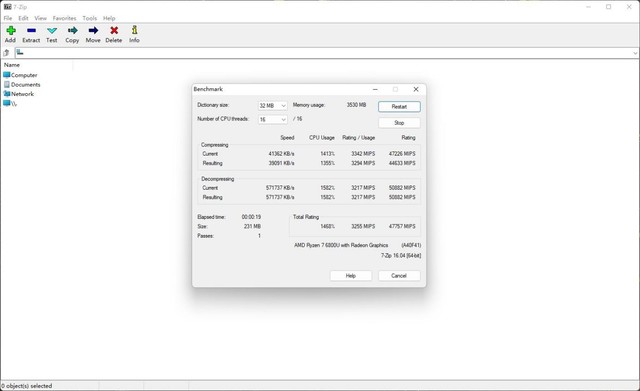
Task: Go up one folder level icon
Action: 7,53
